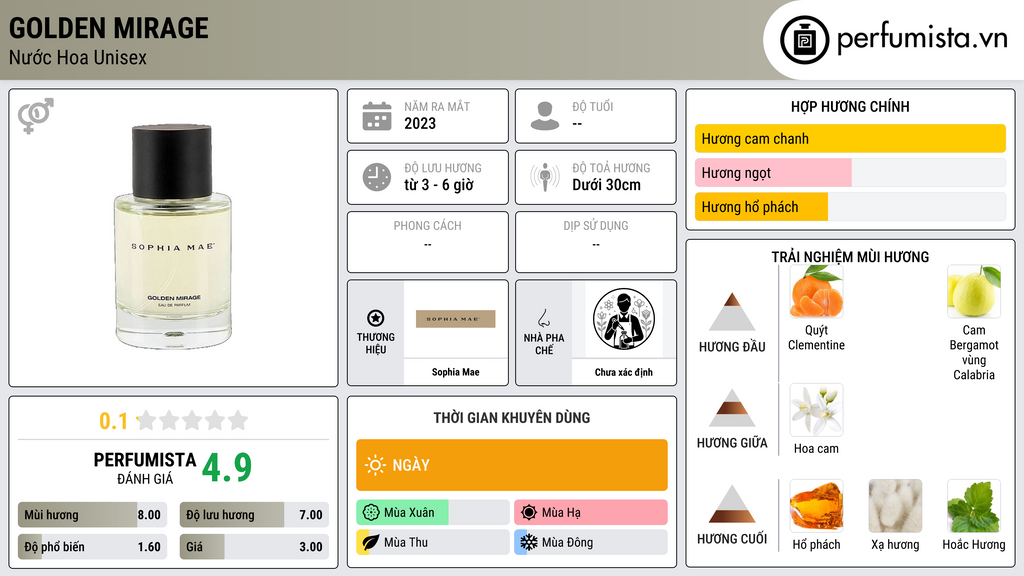This screenshot has width=1024, height=576.
Task: Select the Mùa Hạ season bar
Action: pyautogui.click(x=591, y=512)
